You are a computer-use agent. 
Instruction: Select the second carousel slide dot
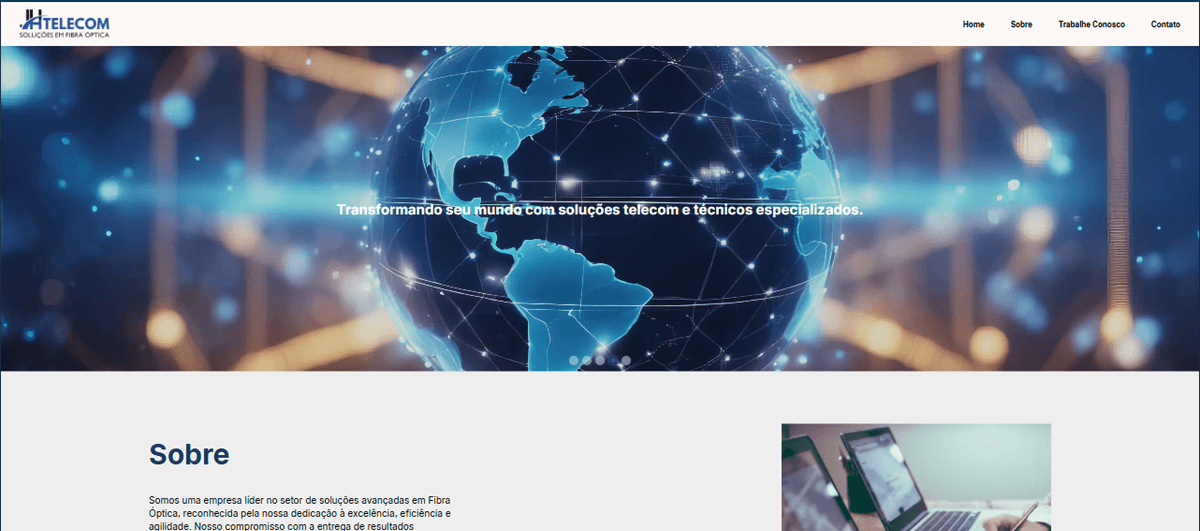tap(587, 360)
